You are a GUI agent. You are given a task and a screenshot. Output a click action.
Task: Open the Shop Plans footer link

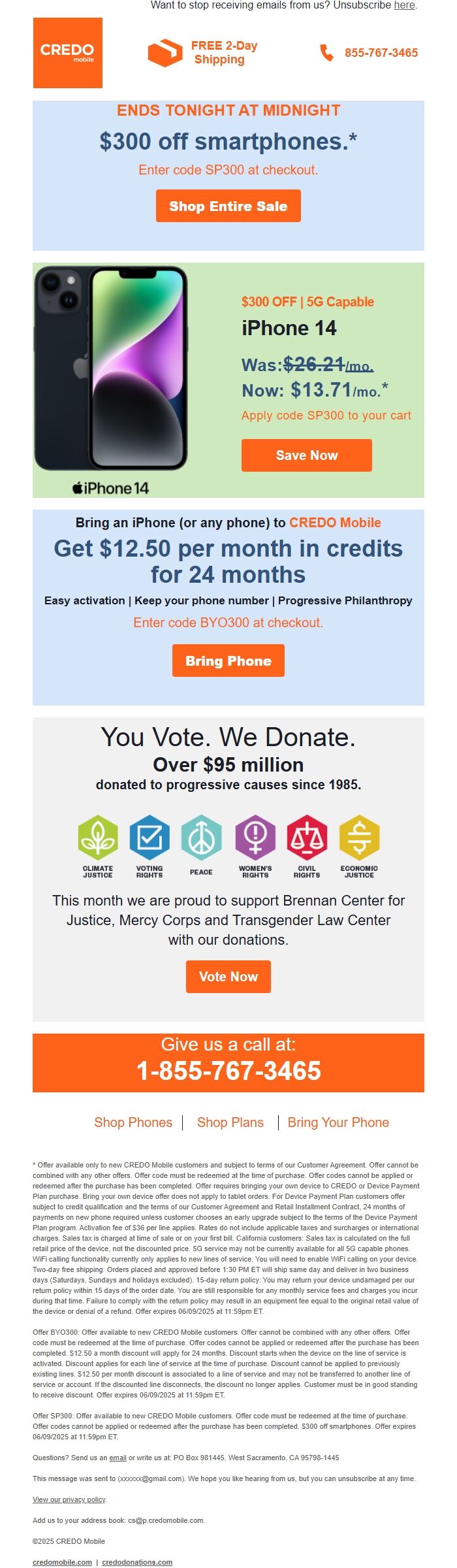point(230,1122)
